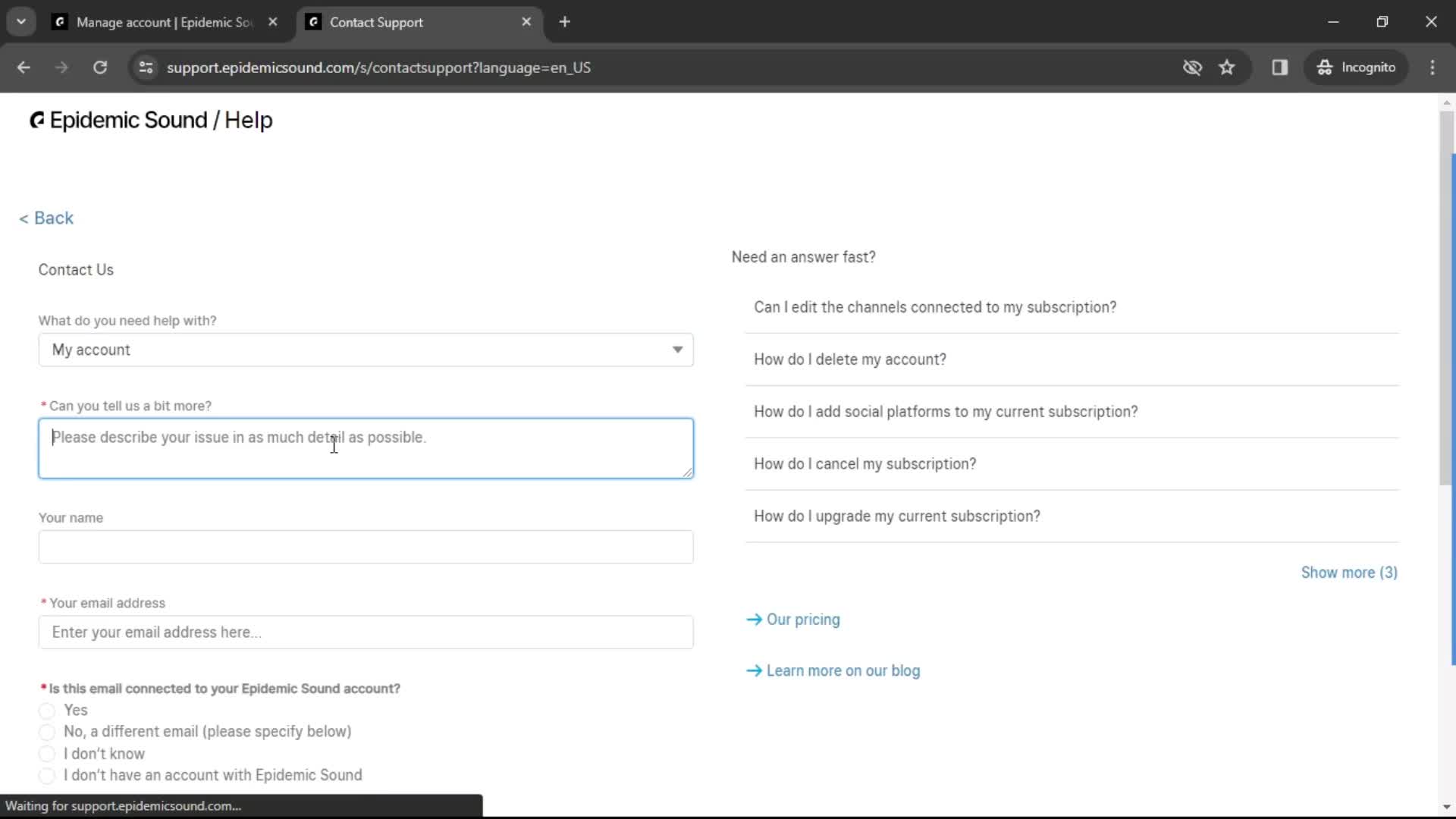Click the page vertical scrollbar thumb
The image size is (1456, 819).
point(1446,299)
